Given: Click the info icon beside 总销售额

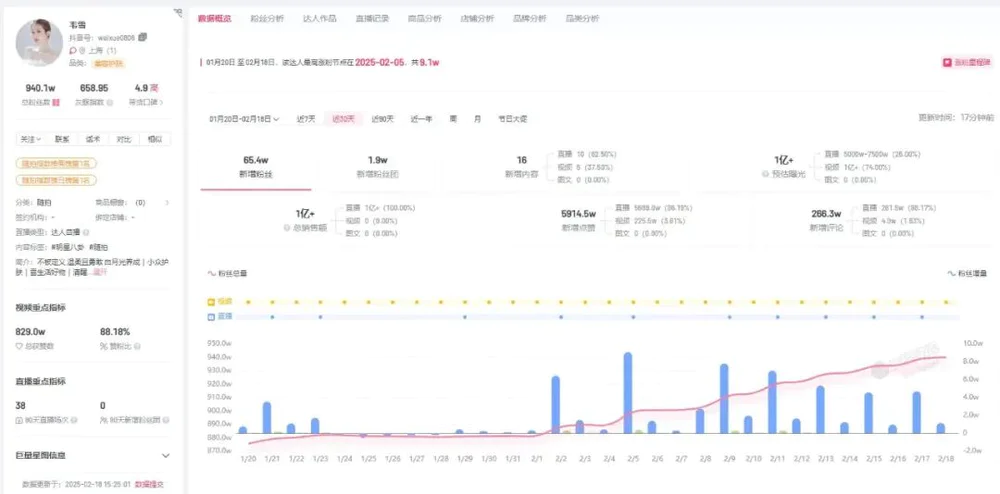Looking at the screenshot, I should [287, 227].
